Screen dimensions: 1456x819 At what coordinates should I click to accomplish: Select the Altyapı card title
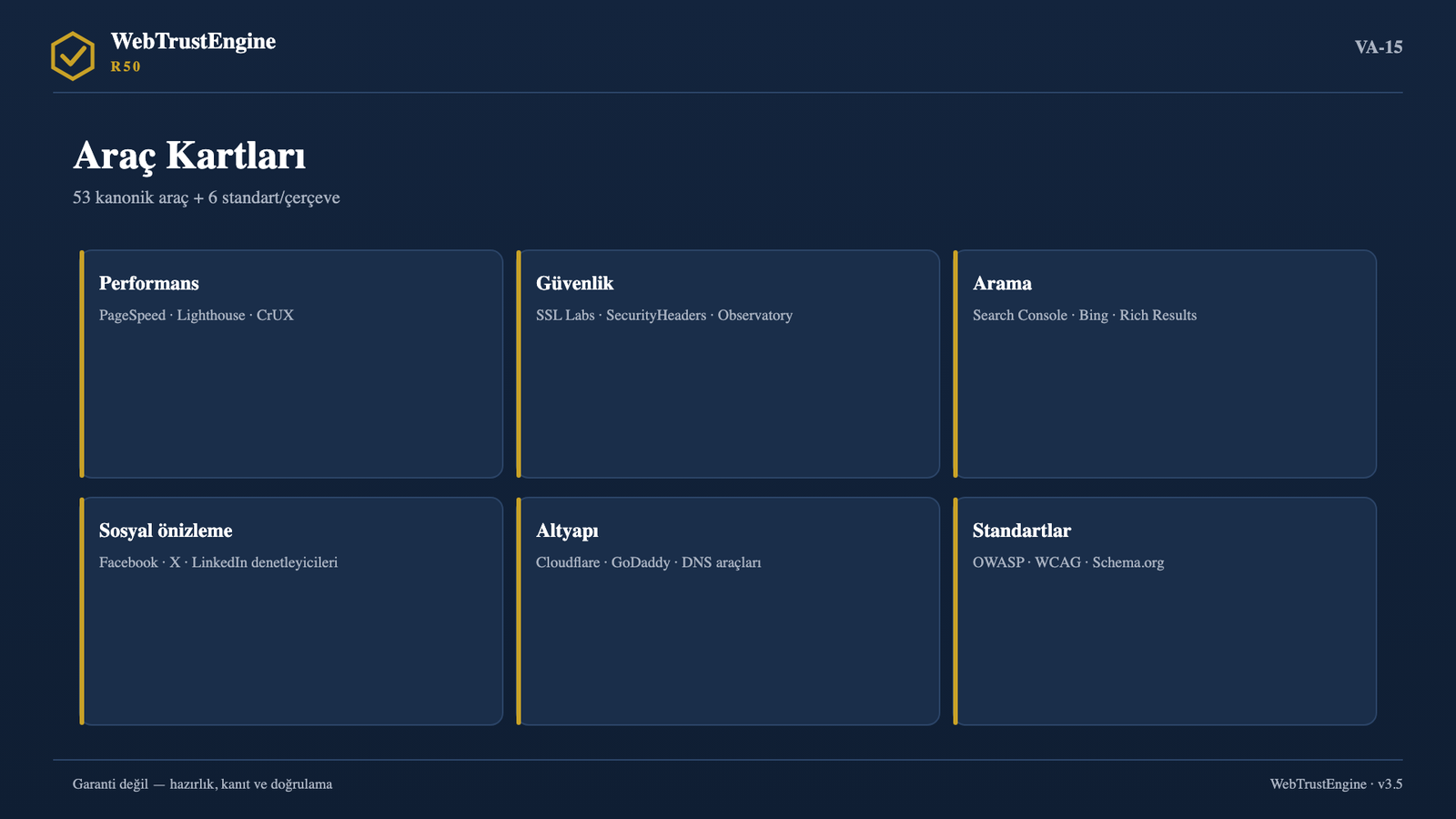pyautogui.click(x=567, y=531)
